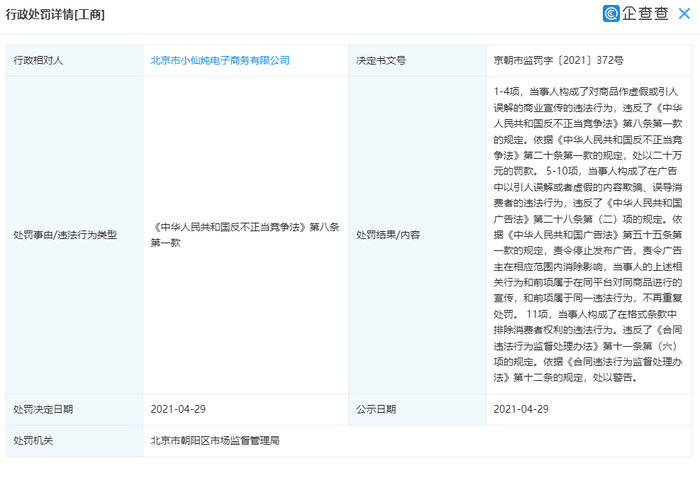Viewport: 700px width, 478px height.
Task: Select the 决定书文号 label cell
Action: pyautogui.click(x=417, y=61)
